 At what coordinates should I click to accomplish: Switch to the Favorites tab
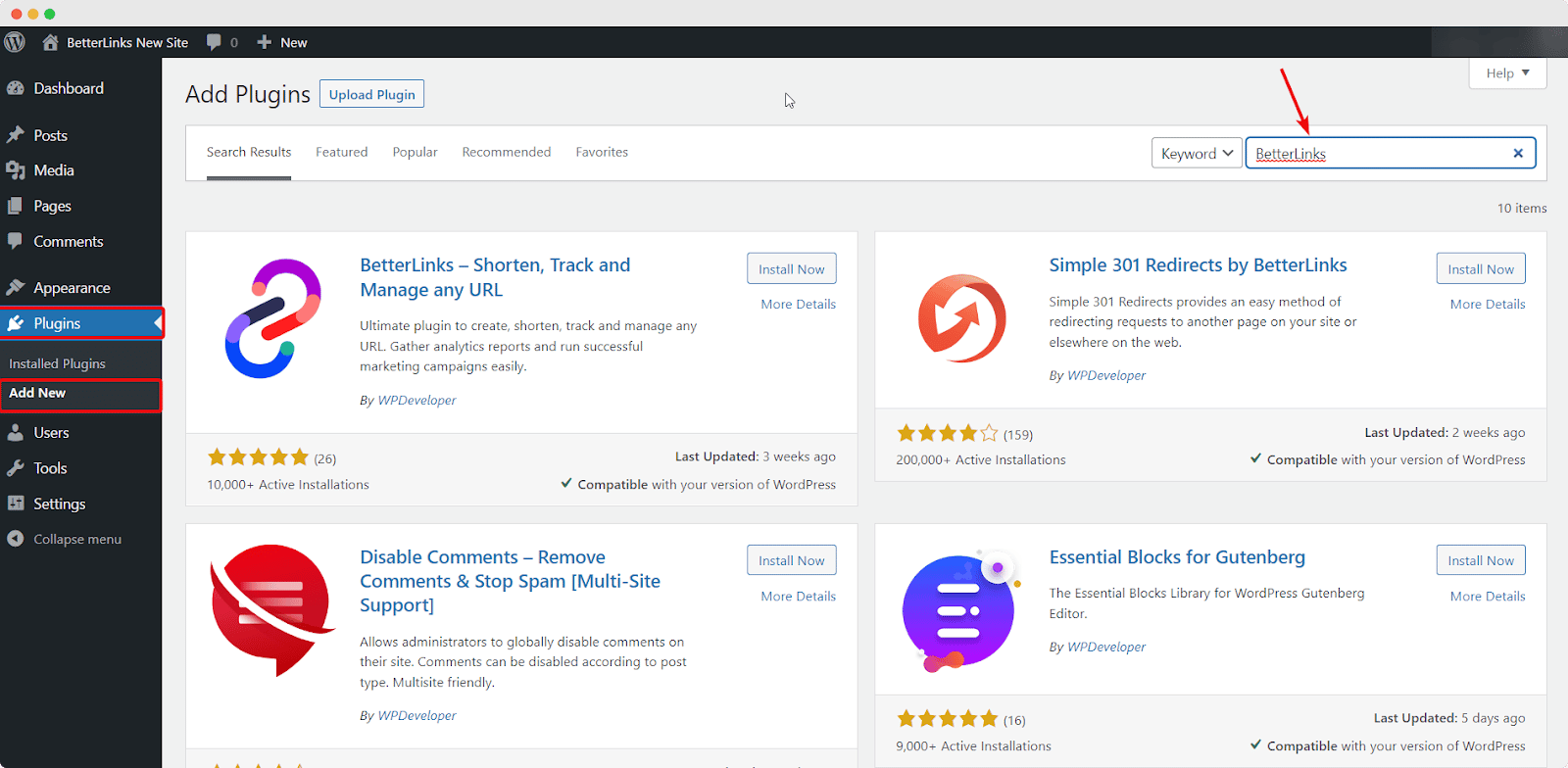point(602,152)
